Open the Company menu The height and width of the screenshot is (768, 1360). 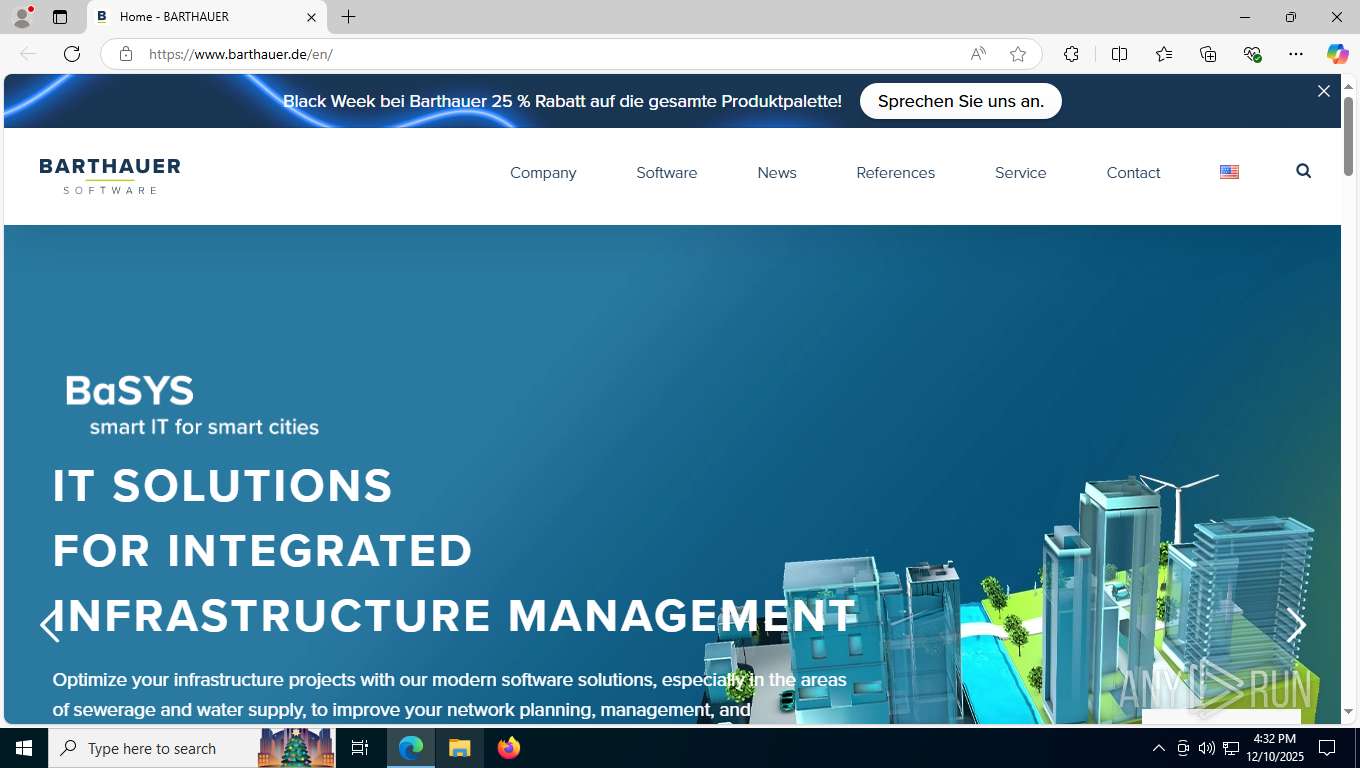point(543,173)
